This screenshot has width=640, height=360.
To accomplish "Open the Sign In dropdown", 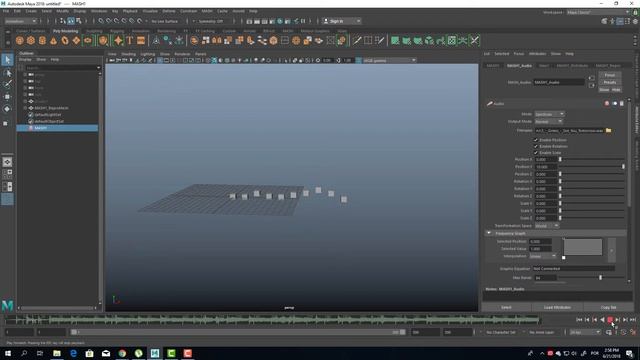I will [341, 21].
